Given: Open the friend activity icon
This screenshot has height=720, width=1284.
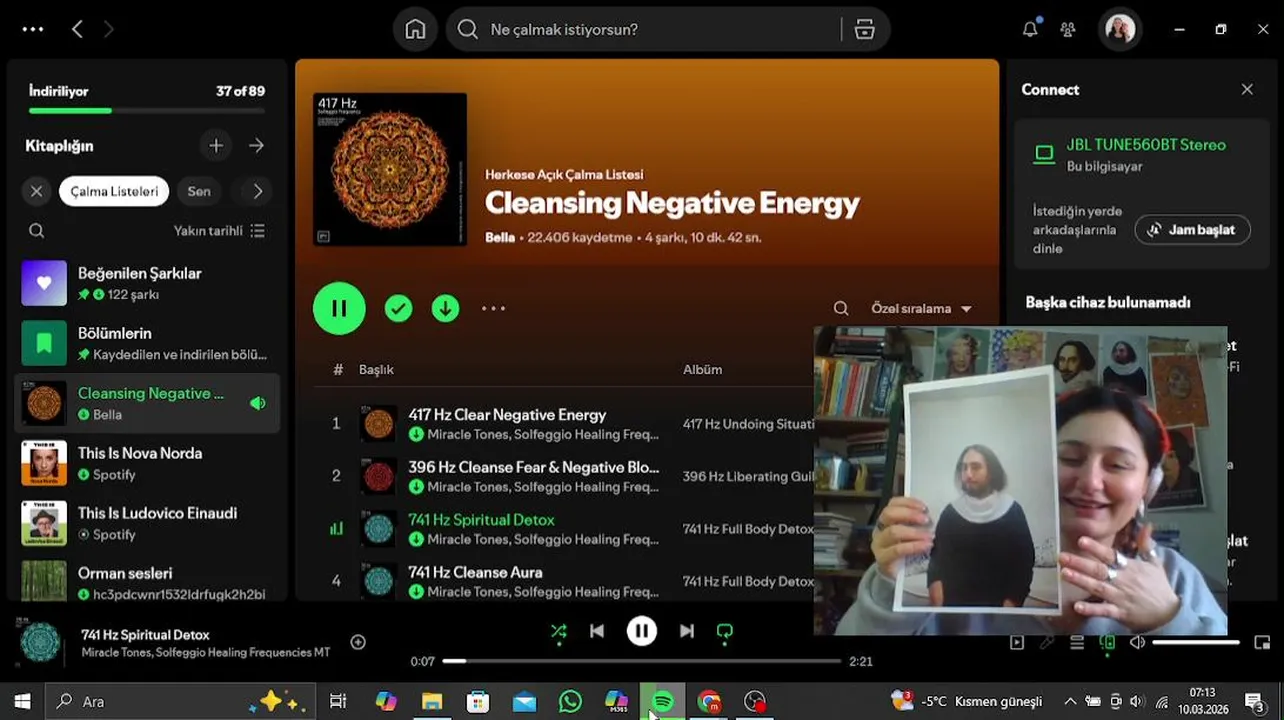Looking at the screenshot, I should point(1068,29).
